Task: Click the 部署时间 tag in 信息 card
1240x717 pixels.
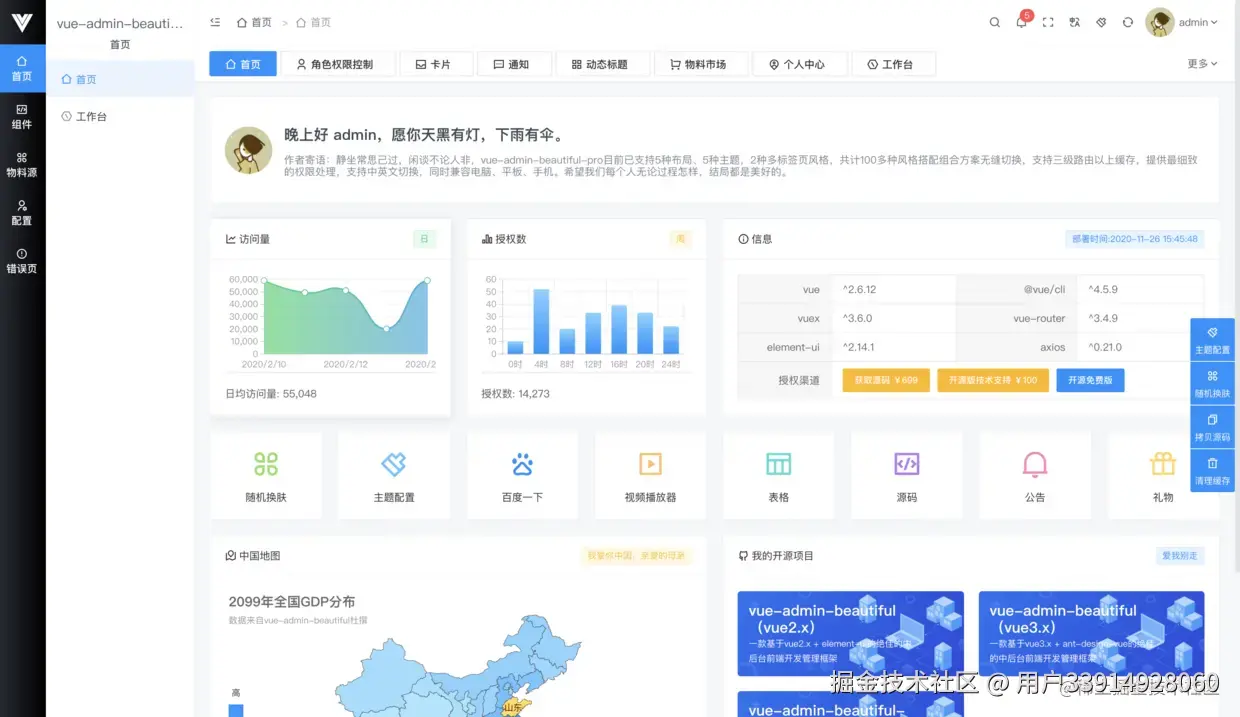Action: [1134, 239]
